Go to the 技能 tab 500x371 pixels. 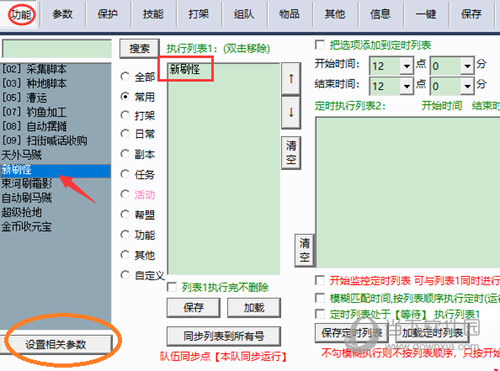click(x=153, y=14)
